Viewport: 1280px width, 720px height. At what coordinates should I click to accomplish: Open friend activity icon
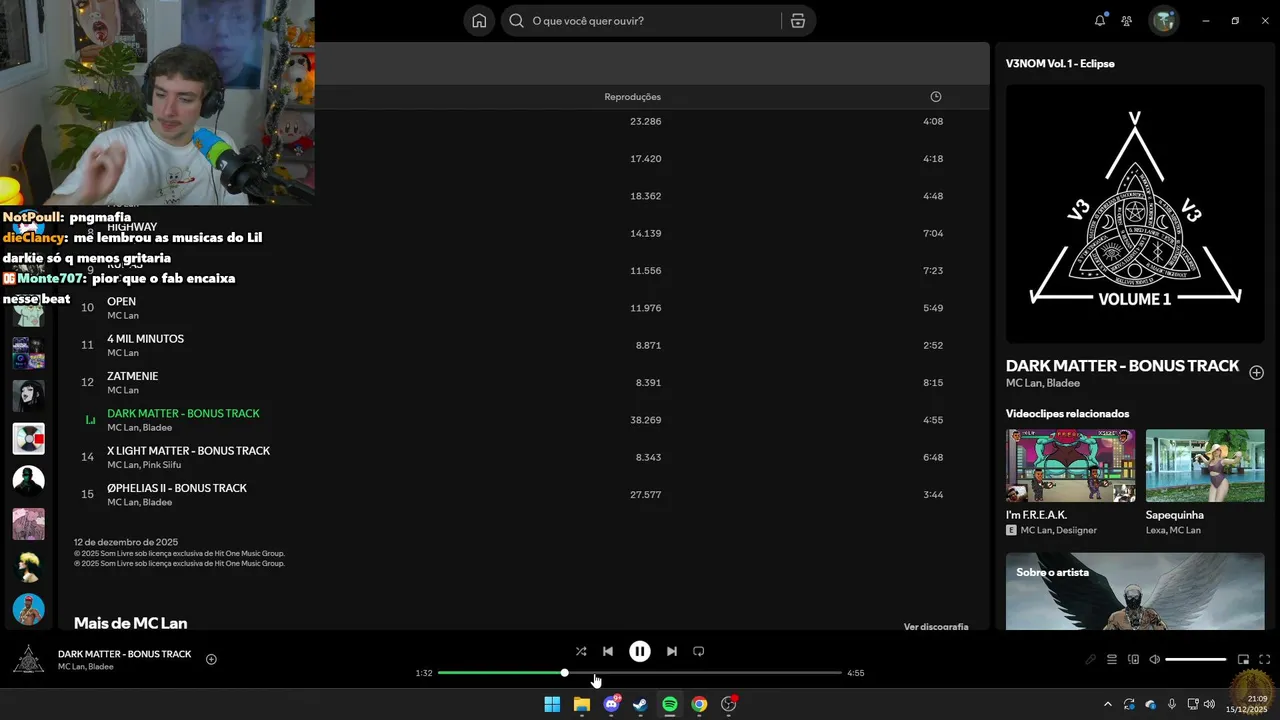click(x=1127, y=20)
